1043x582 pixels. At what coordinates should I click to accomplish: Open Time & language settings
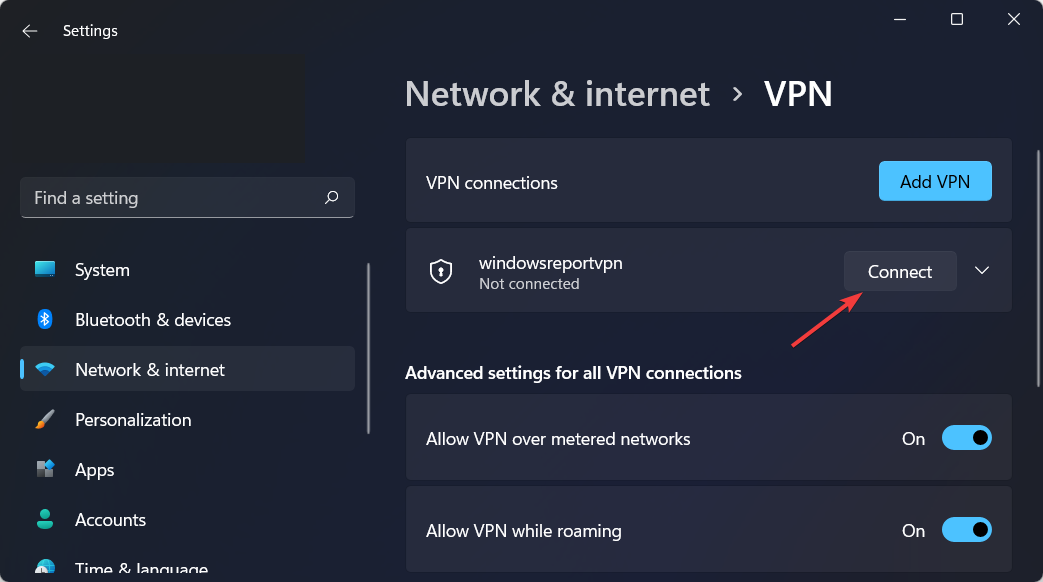140,568
